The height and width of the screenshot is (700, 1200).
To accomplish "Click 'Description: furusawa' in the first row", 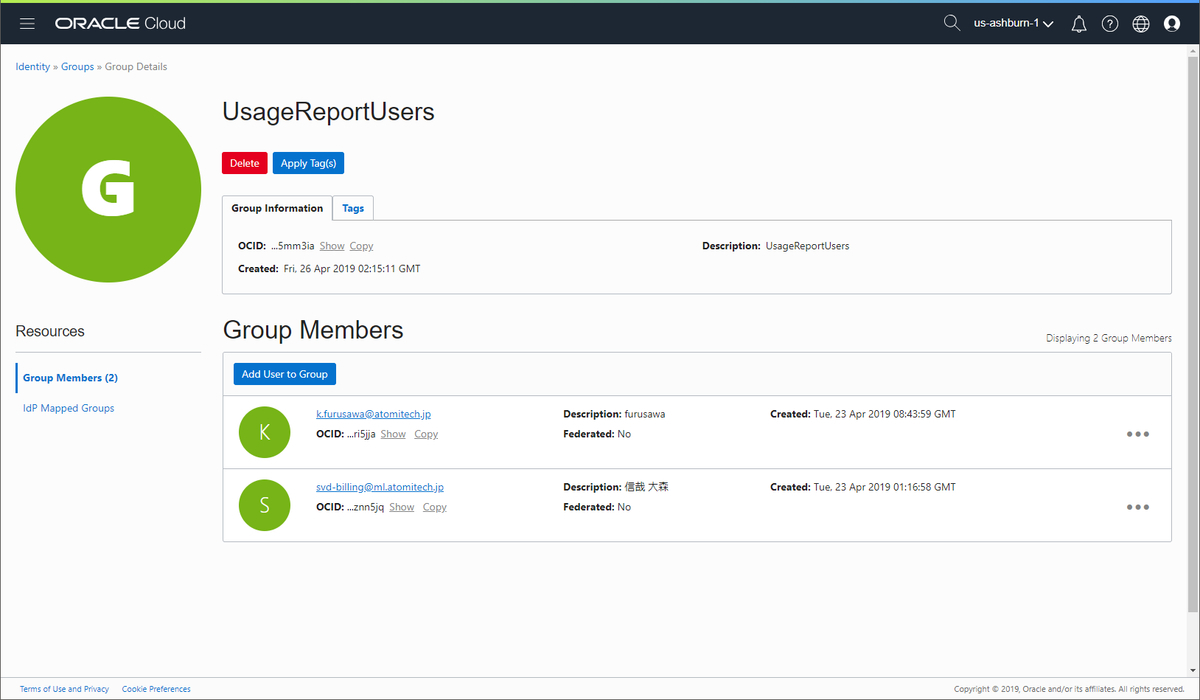I will coord(614,413).
